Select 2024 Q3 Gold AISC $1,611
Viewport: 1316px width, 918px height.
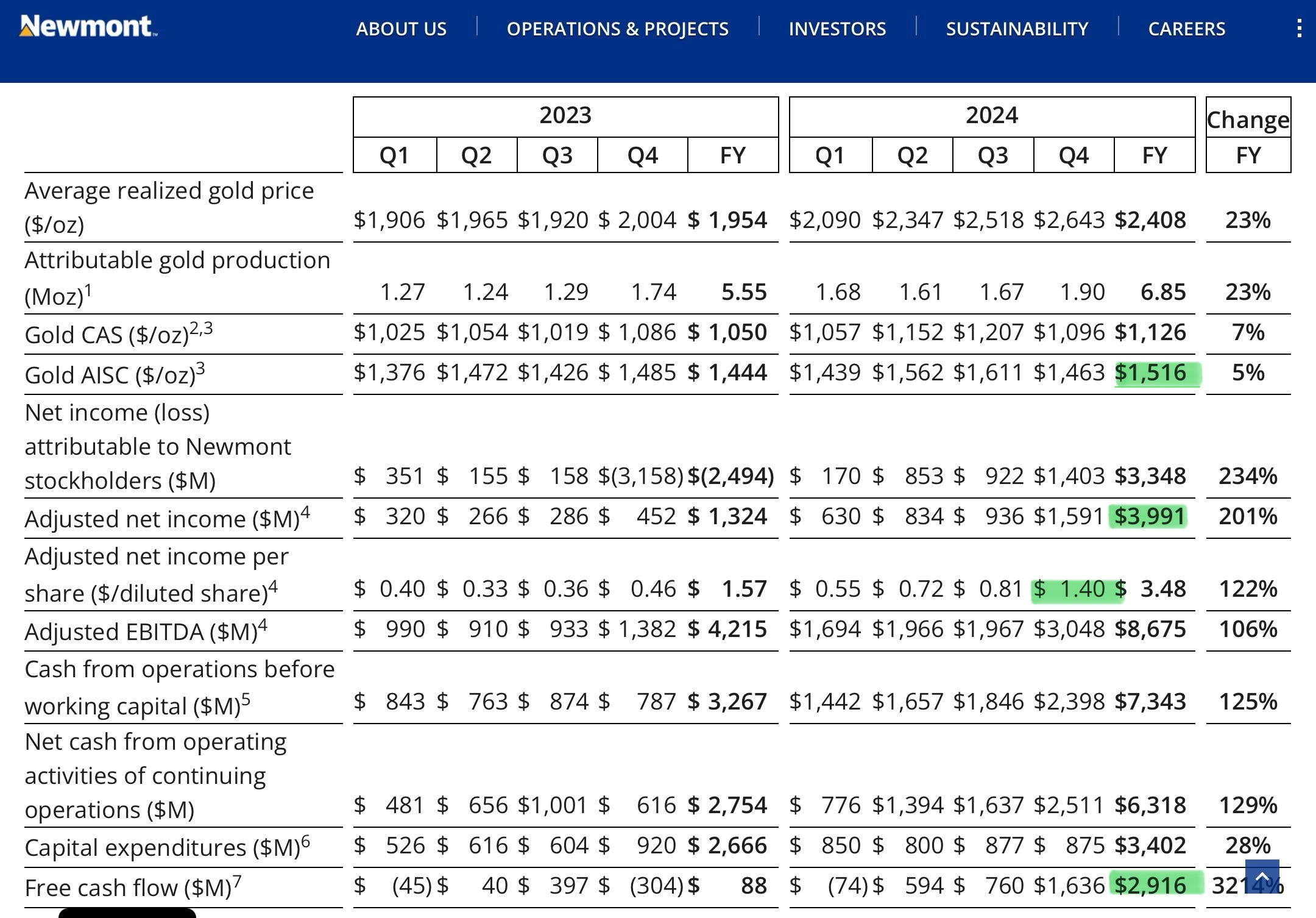tap(988, 373)
